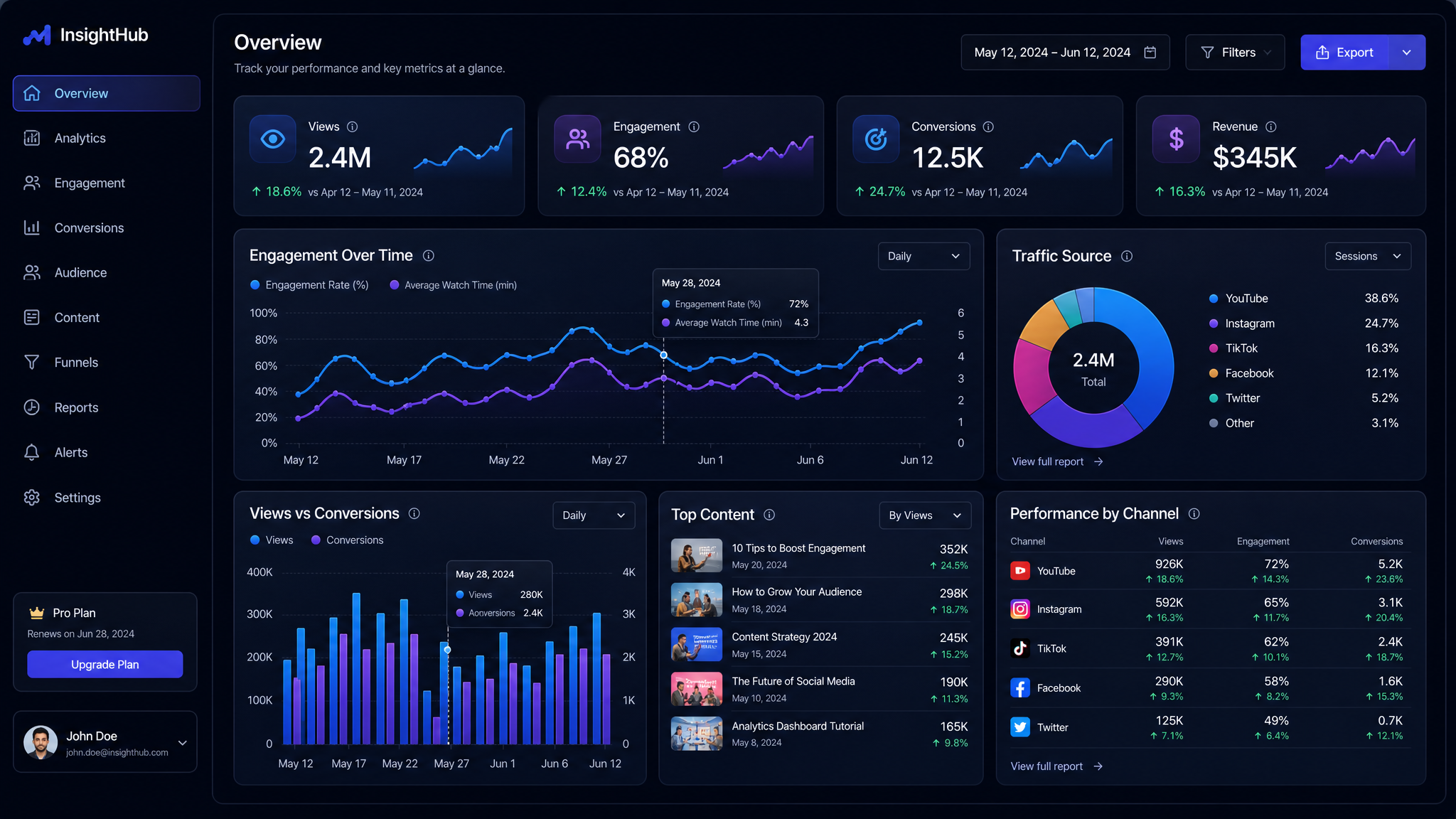Open the Sessions dropdown in Traffic Source

(1368, 256)
